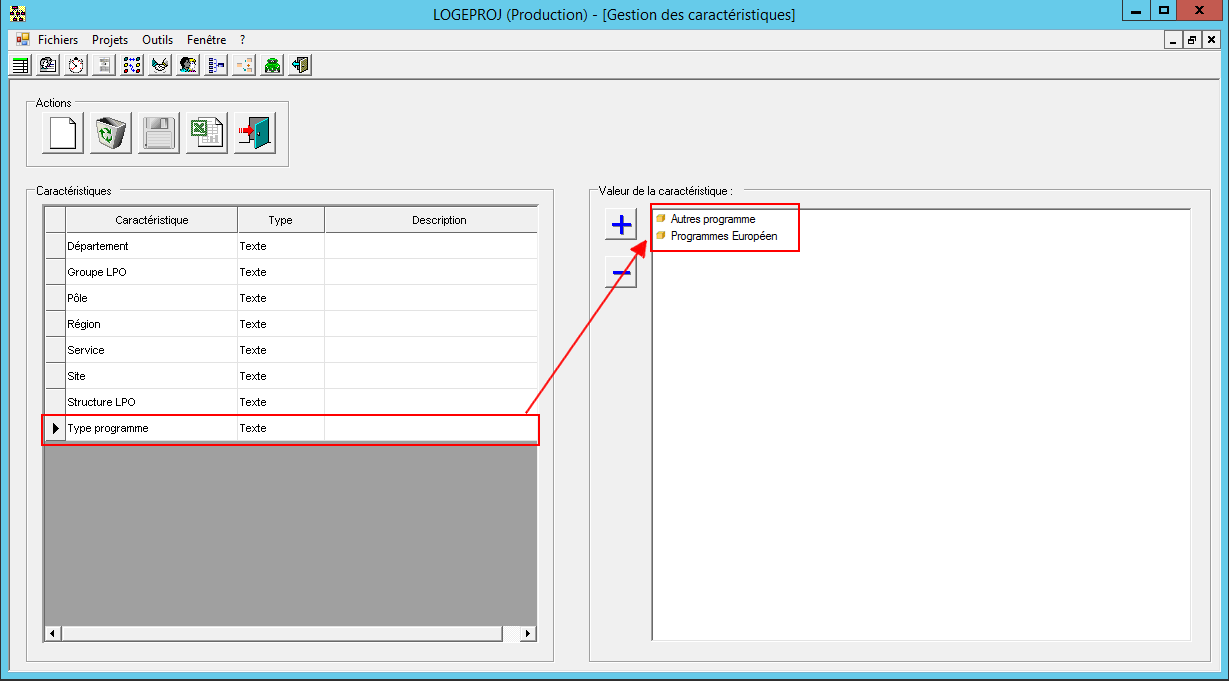The height and width of the screenshot is (681, 1229).
Task: Select the network diagram icon in the toolbar
Action: pyautogui.click(x=131, y=65)
